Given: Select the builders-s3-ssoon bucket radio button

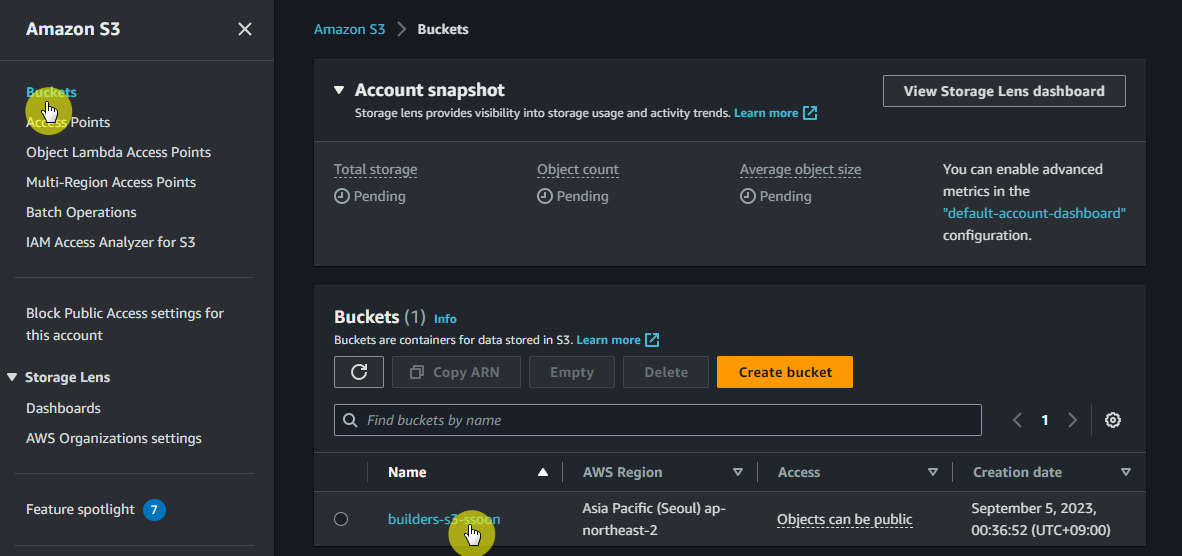Looking at the screenshot, I should (x=341, y=519).
